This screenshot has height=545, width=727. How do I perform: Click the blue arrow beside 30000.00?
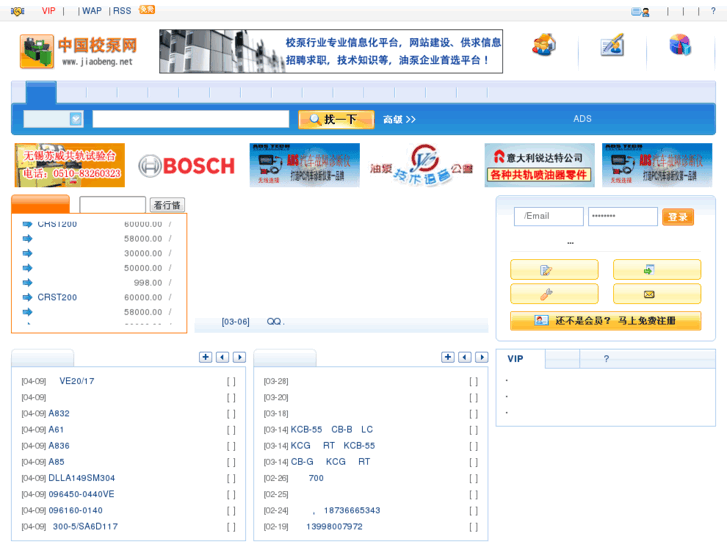coord(27,253)
